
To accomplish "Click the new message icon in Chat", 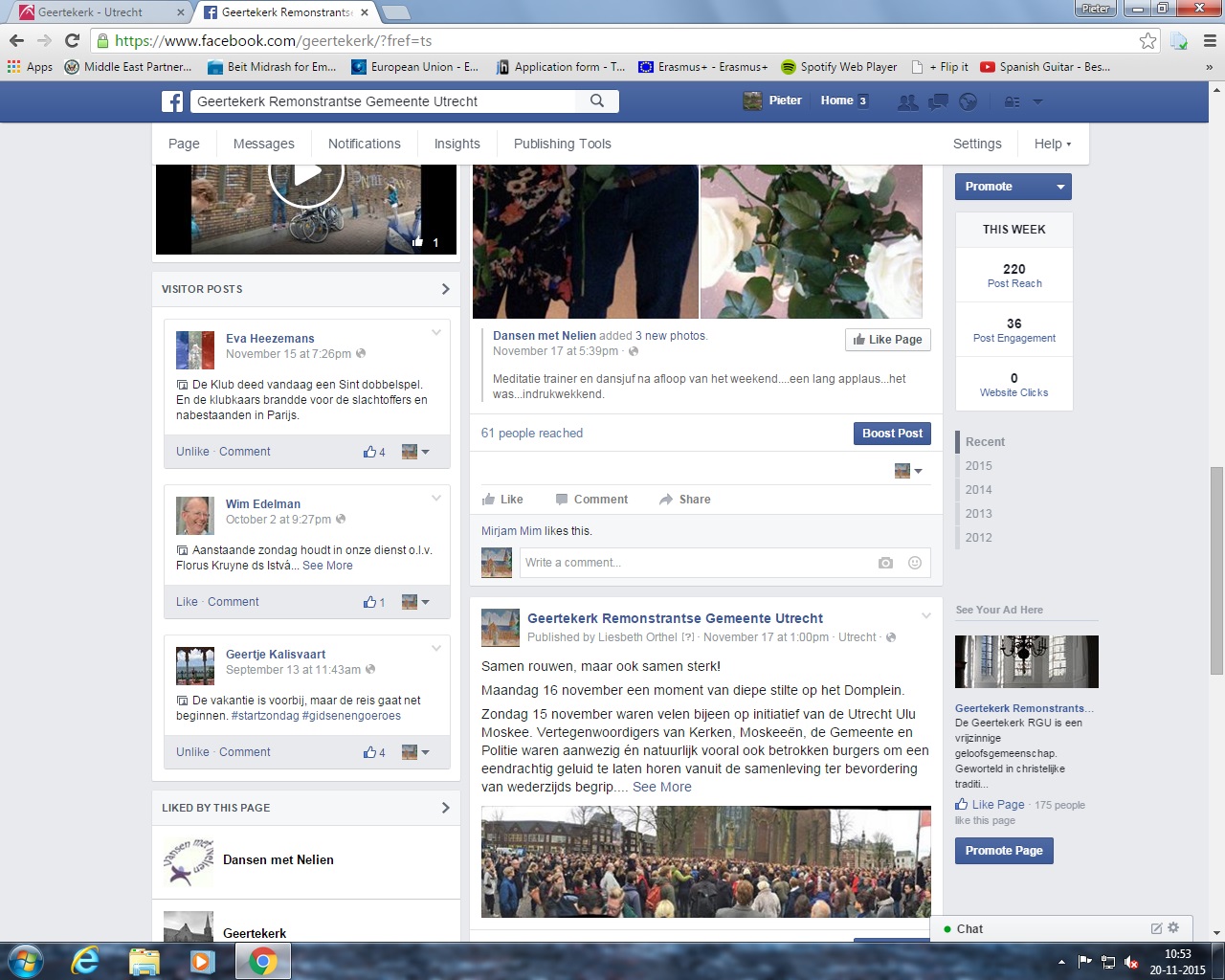I will click(1156, 928).
